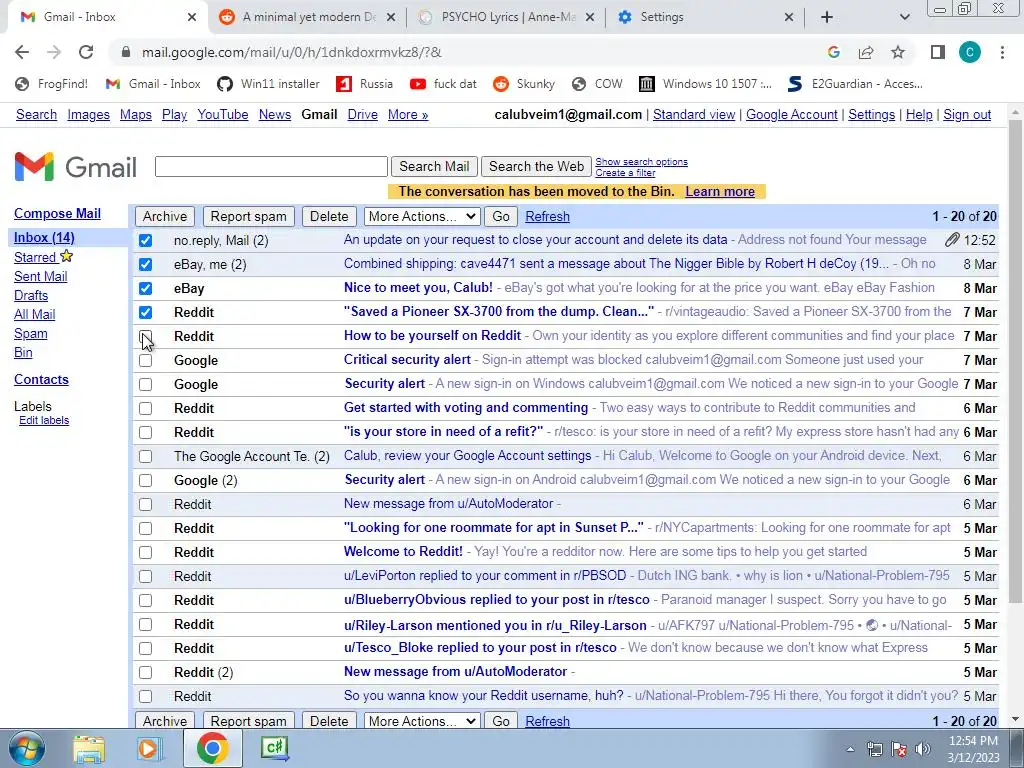1024x768 pixels.
Task: Click the Compose Mail link
Action: click(57, 214)
